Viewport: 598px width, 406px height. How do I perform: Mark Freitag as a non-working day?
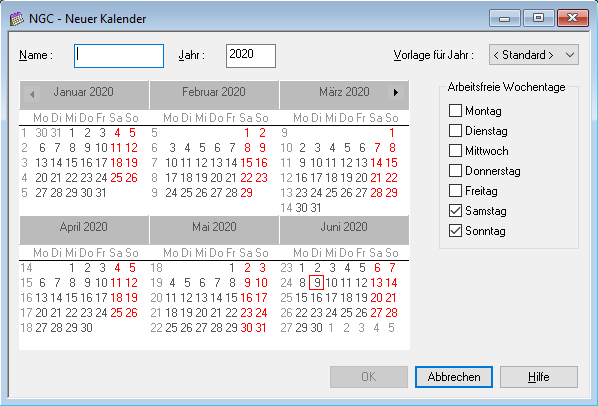click(x=455, y=191)
